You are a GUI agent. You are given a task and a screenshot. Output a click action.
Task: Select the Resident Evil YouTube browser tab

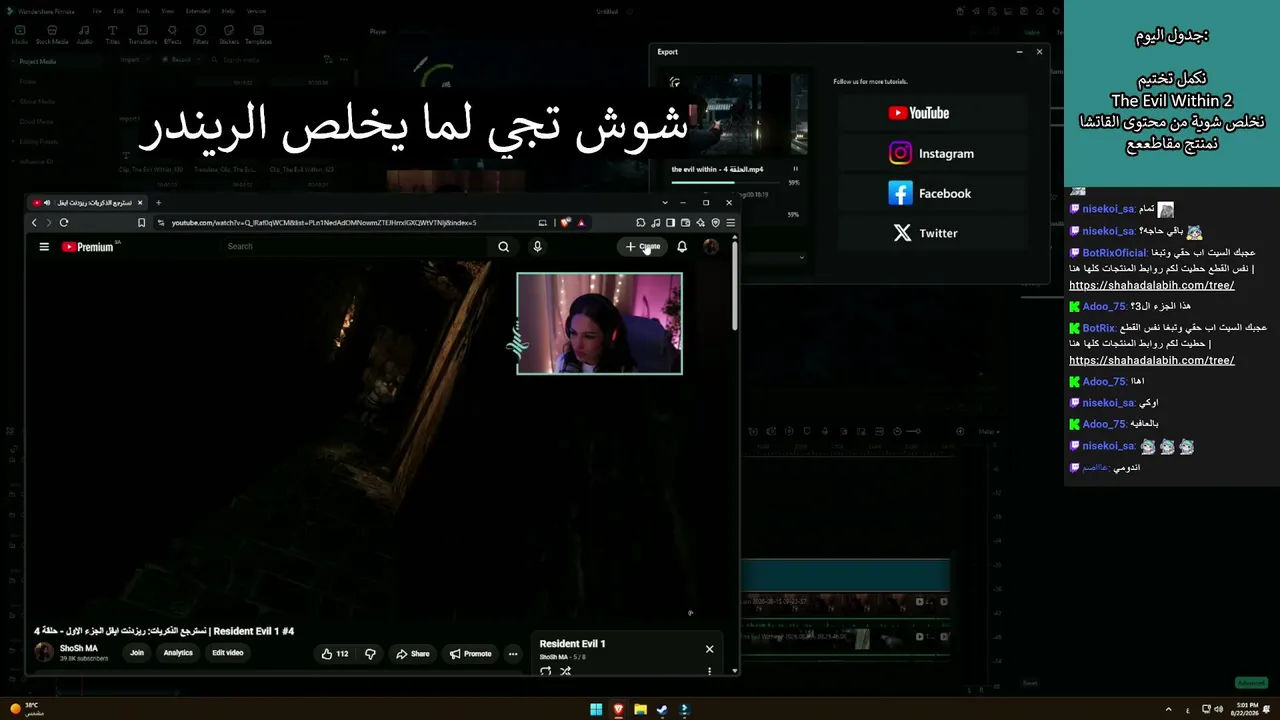(x=88, y=203)
